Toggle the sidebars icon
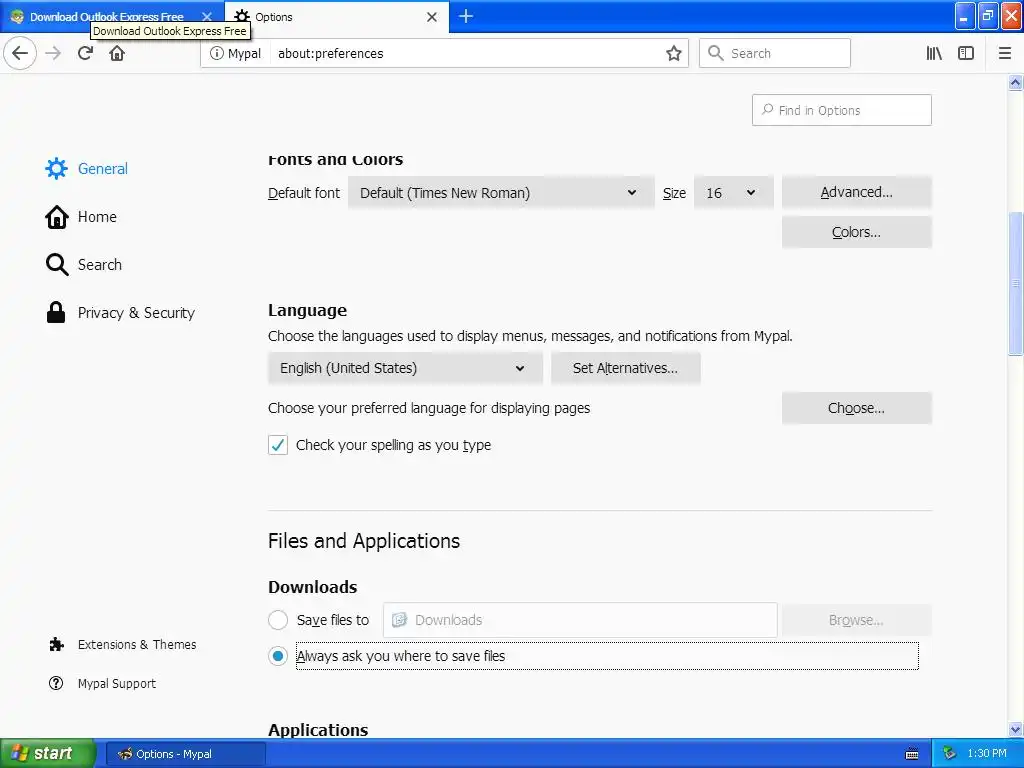1024x768 pixels. (x=966, y=53)
